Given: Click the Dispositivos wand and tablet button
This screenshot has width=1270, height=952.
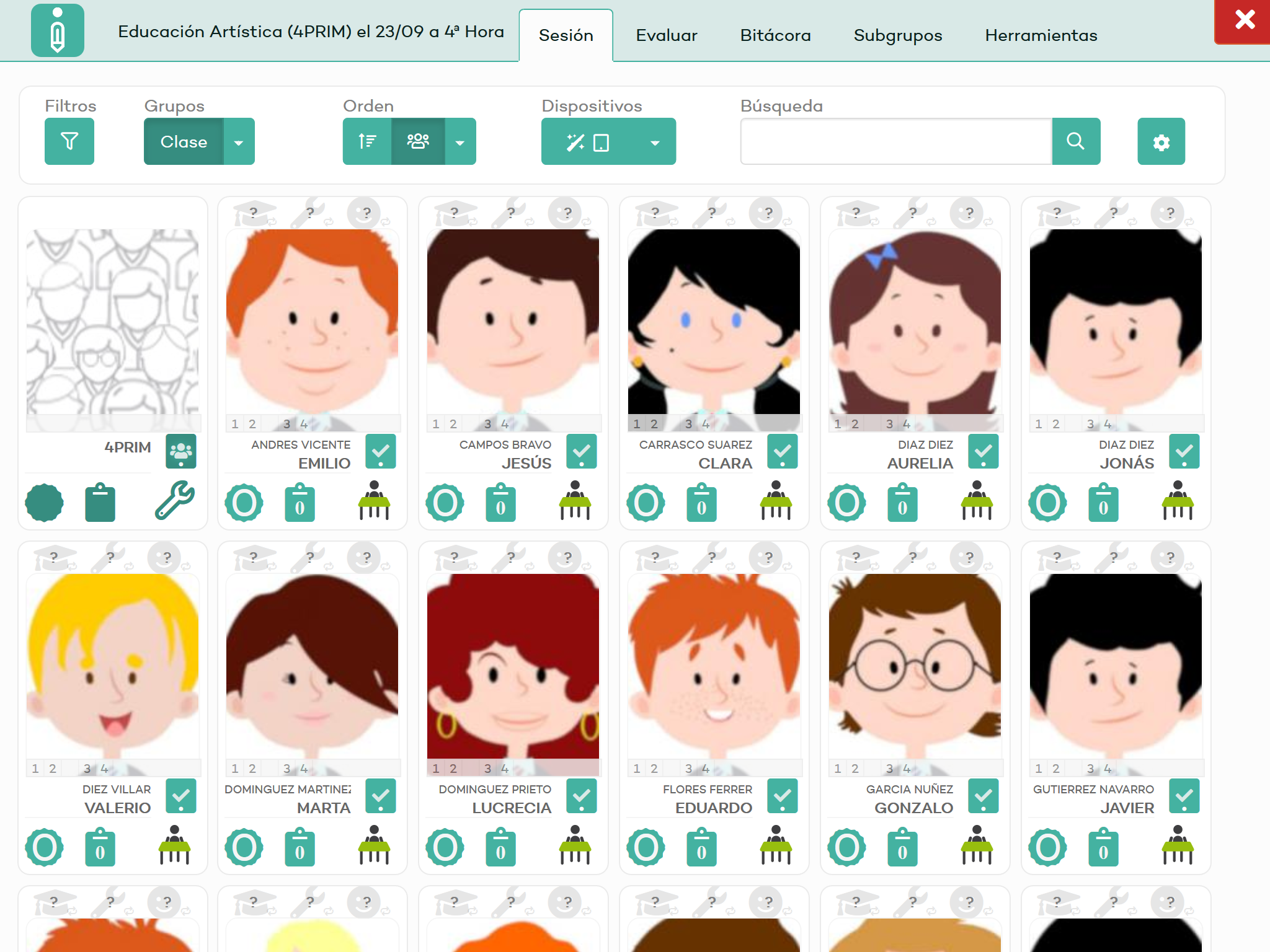Looking at the screenshot, I should [x=587, y=141].
